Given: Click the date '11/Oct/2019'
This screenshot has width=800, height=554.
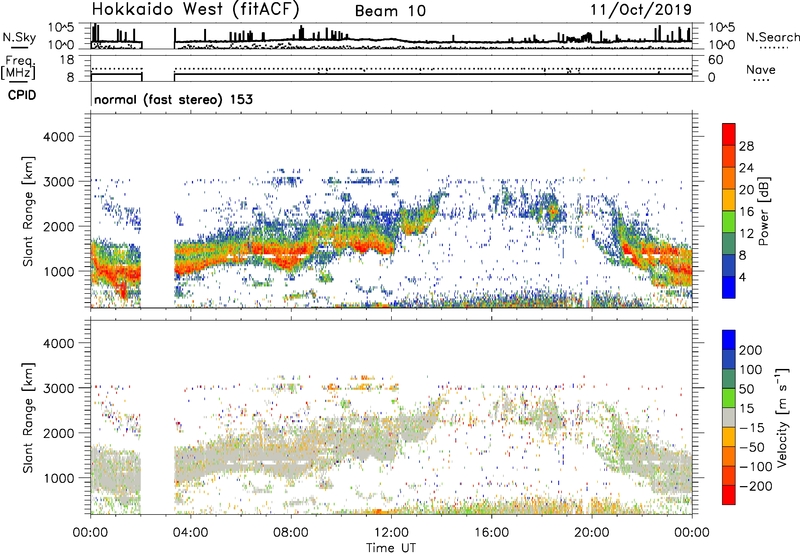Looking at the screenshot, I should click(641, 10).
